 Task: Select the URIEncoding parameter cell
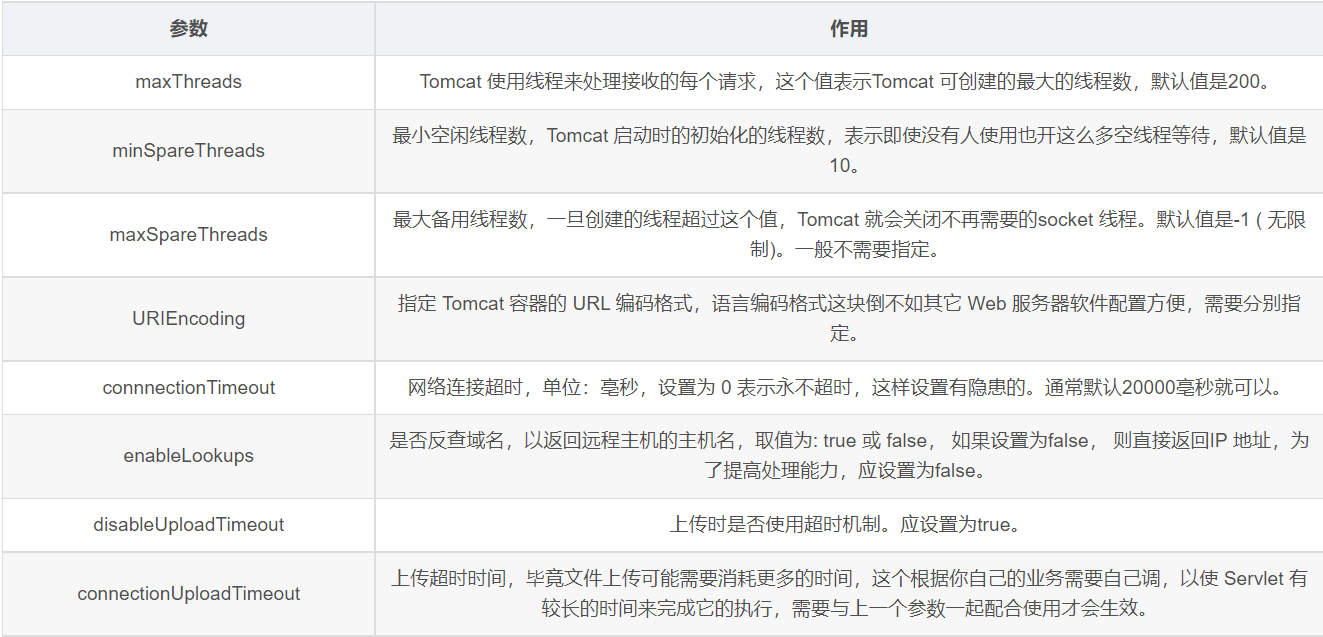[x=188, y=319]
